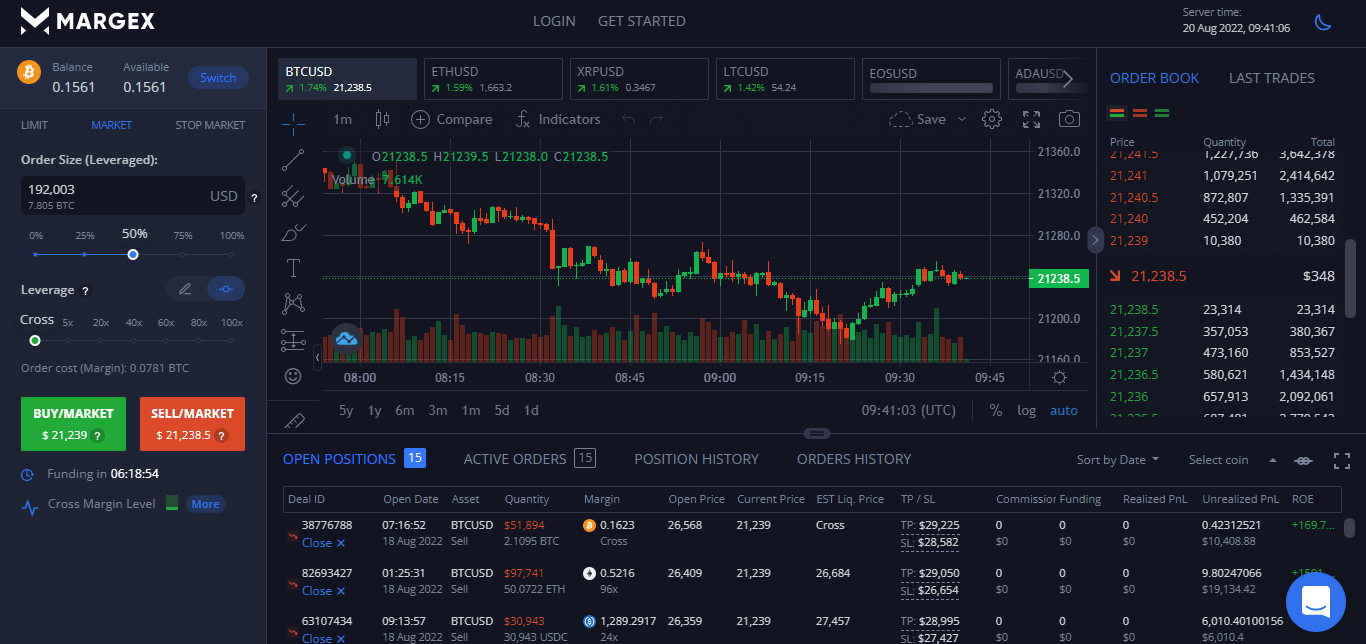Select the ruler measure tool
Image resolution: width=1366 pixels, height=644 pixels.
coord(293,420)
